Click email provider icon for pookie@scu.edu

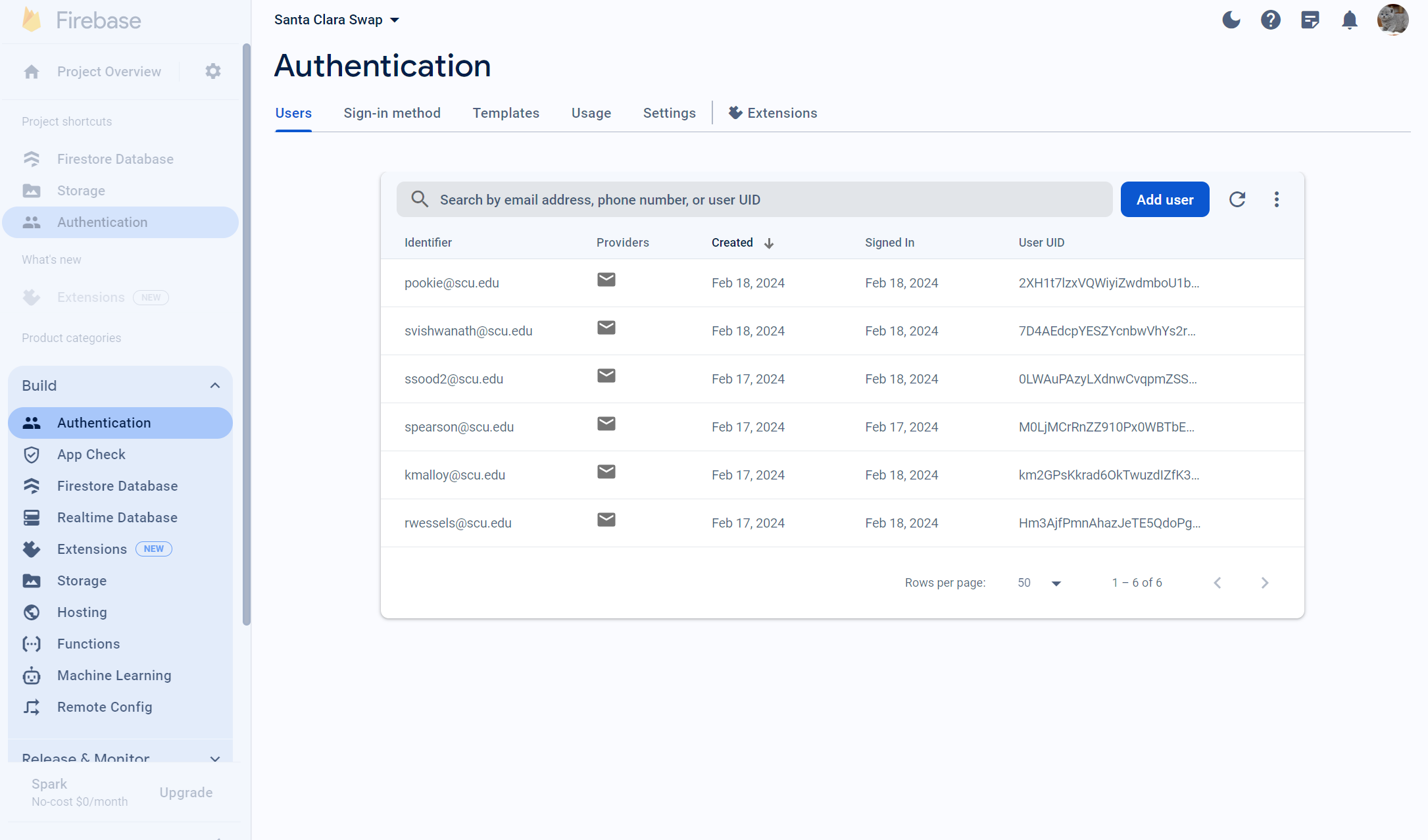coord(606,280)
